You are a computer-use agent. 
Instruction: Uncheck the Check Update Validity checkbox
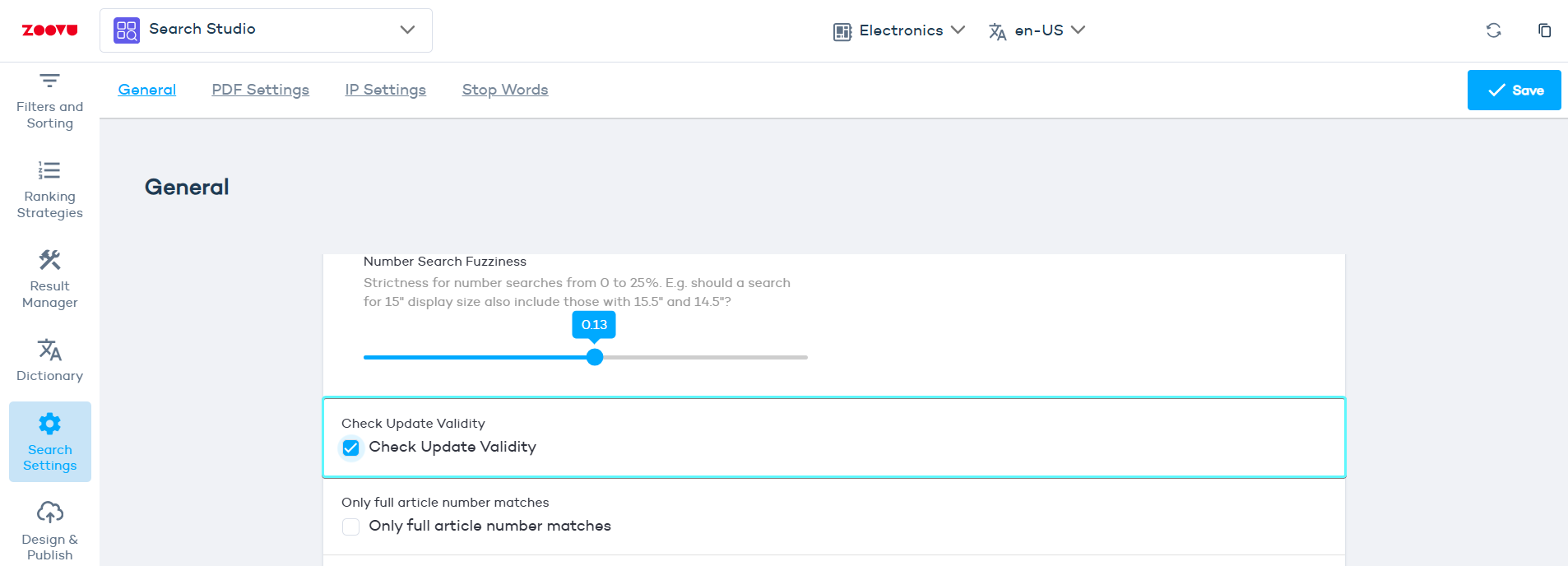click(x=351, y=448)
